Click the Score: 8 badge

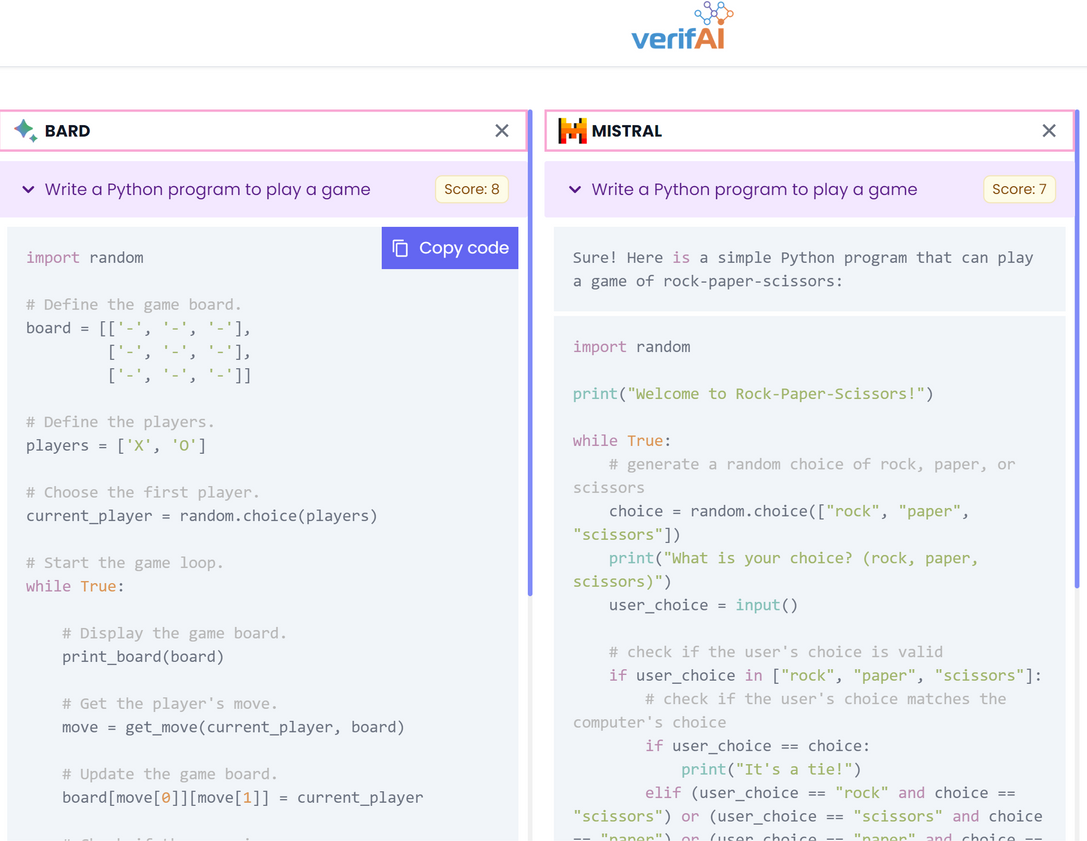point(472,189)
